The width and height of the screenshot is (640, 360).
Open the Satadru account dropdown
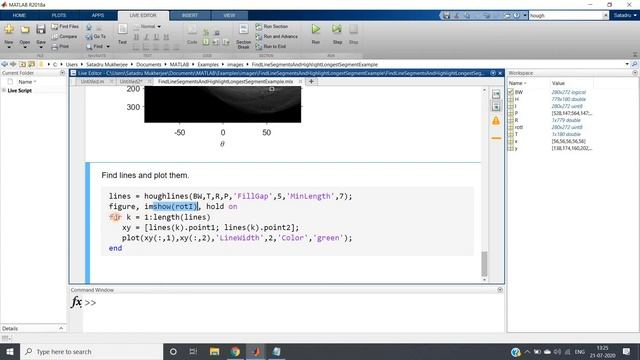[x=625, y=16]
